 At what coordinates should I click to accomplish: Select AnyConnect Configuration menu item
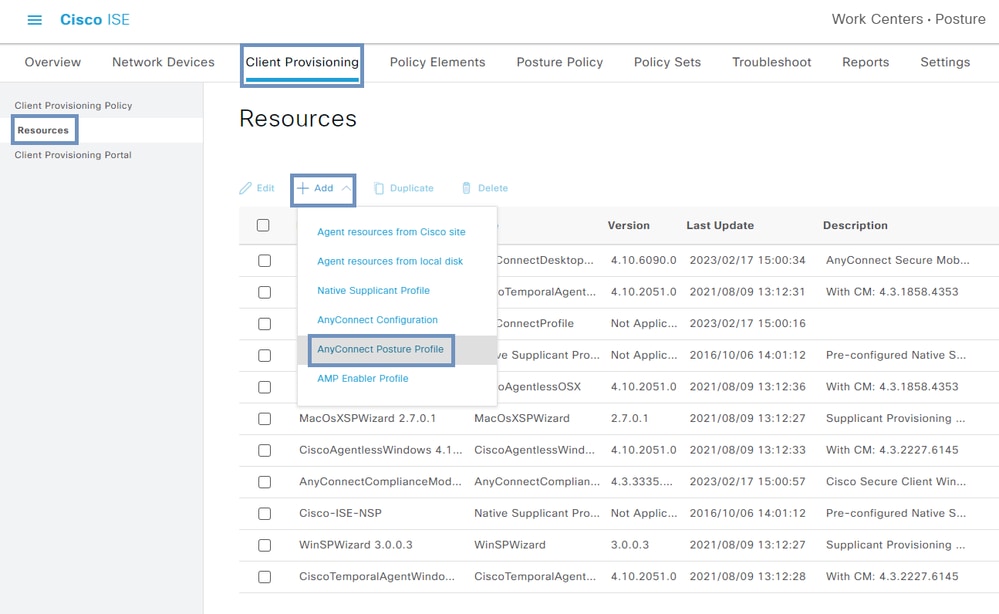point(377,320)
